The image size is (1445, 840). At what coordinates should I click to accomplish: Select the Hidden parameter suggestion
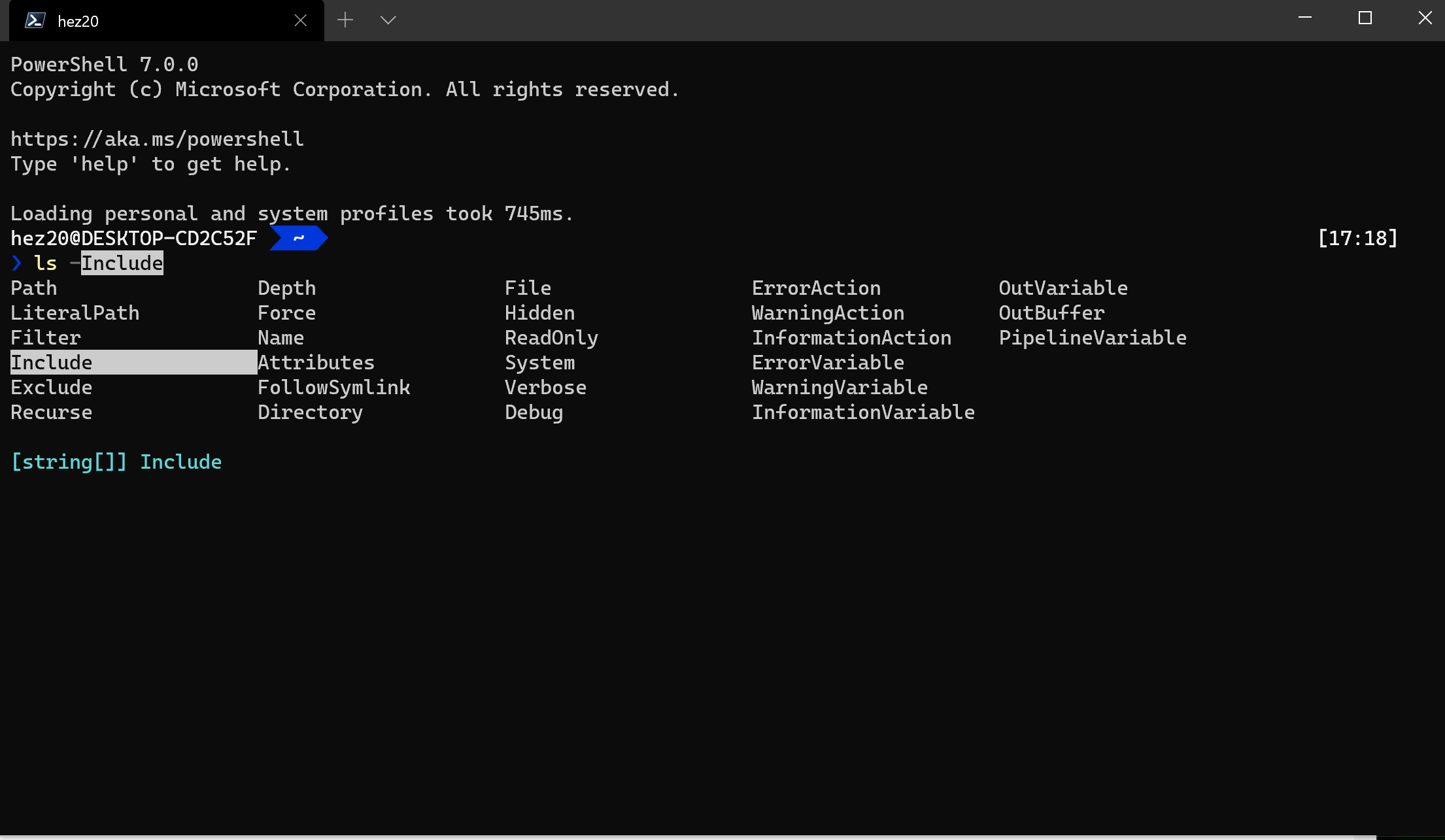(x=539, y=312)
